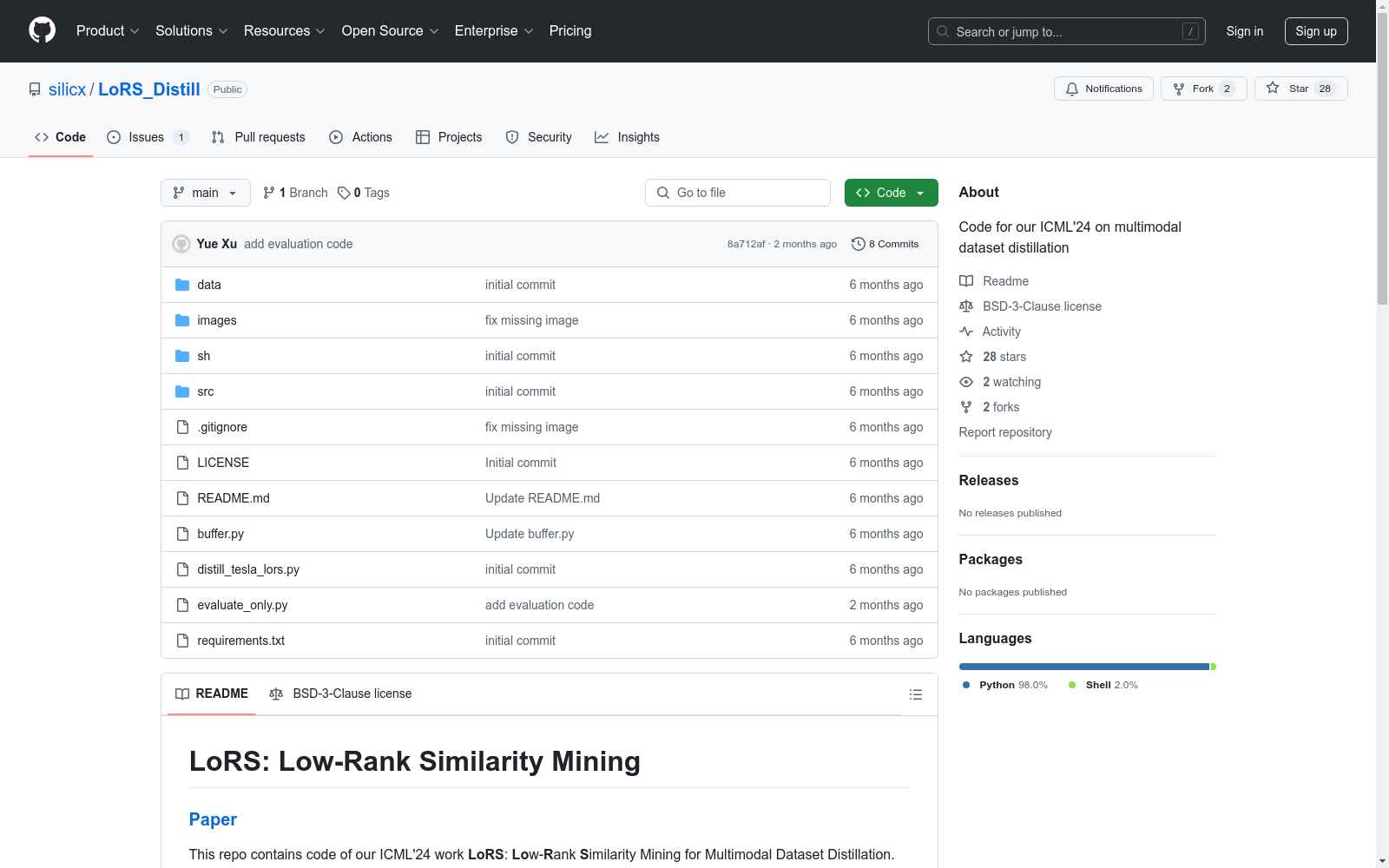This screenshot has height=868, width=1389.
Task: Open the README outline list icon
Action: coord(915,694)
